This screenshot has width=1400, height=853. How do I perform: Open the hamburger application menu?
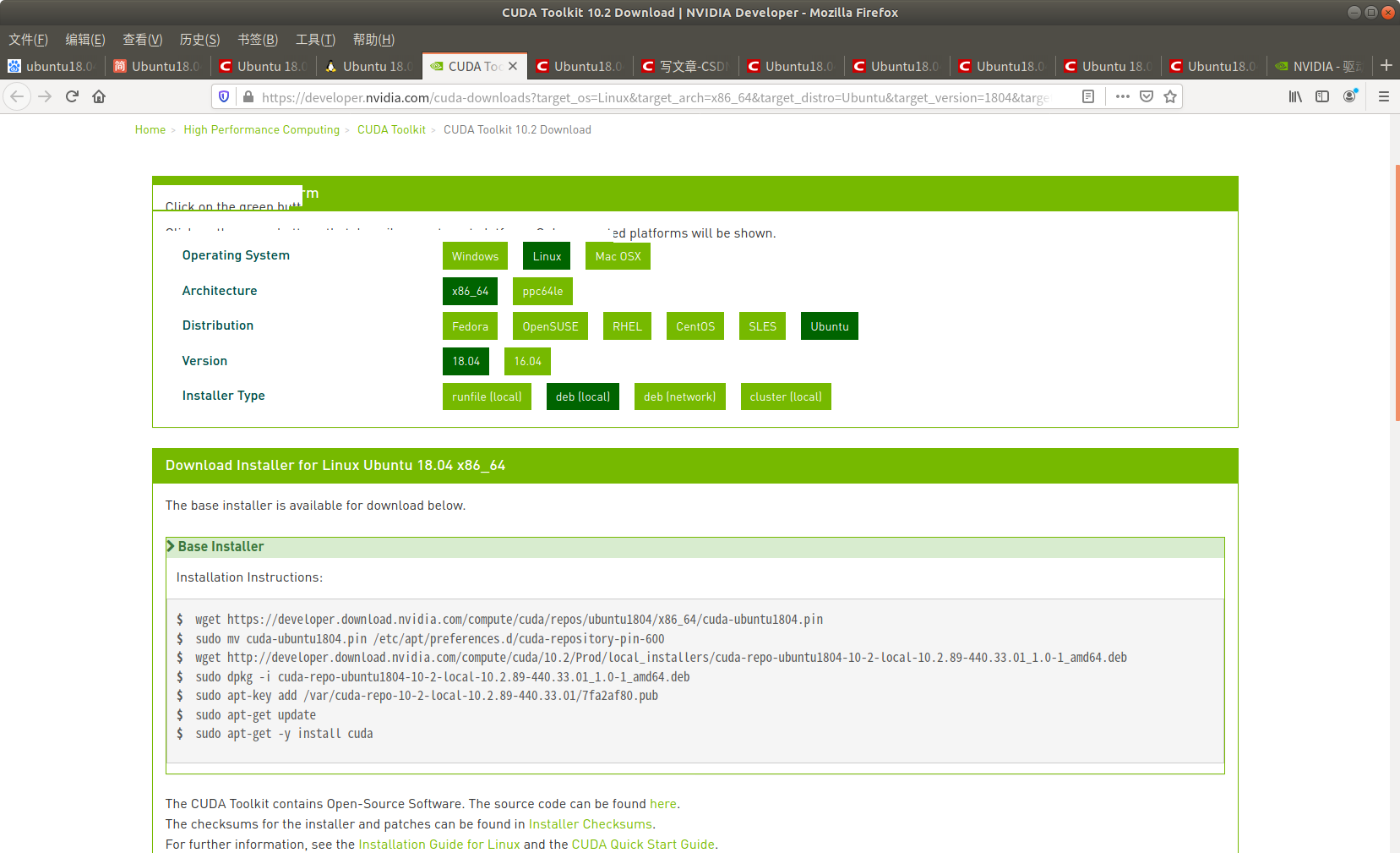pos(1384,96)
